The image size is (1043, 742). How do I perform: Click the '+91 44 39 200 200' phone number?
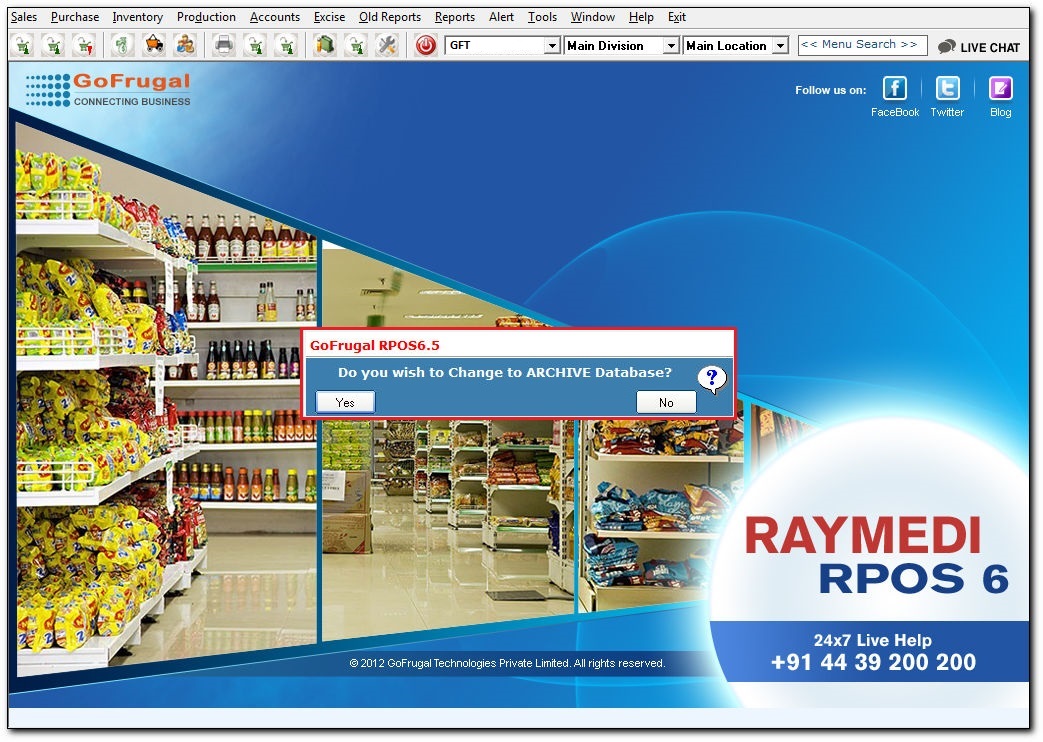(873, 662)
